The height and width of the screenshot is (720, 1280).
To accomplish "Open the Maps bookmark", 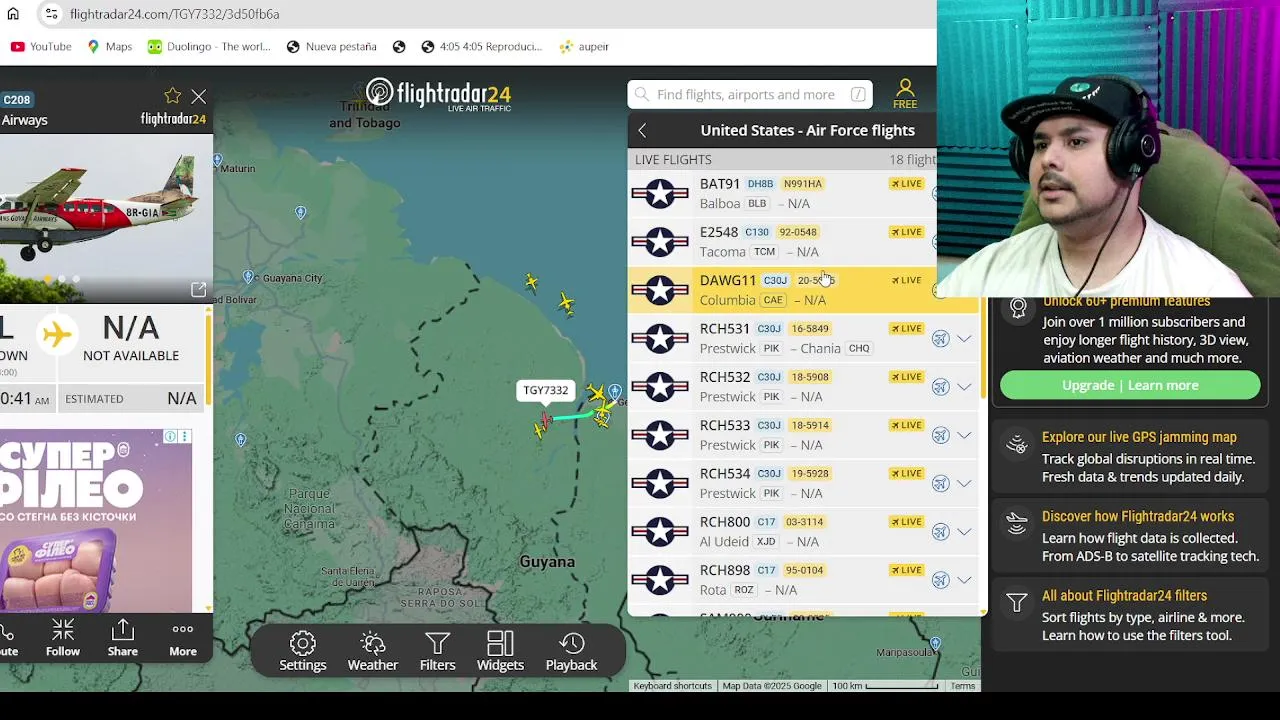I will pos(109,46).
